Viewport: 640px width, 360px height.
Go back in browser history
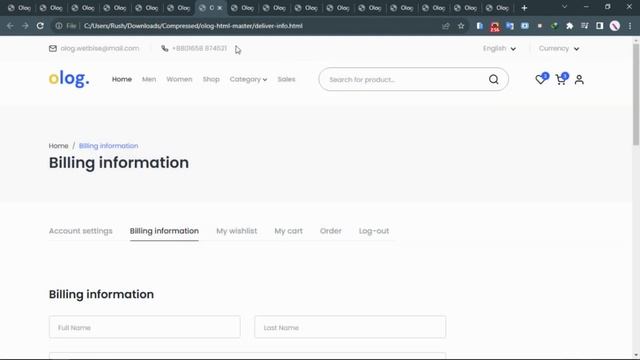tap(10, 26)
